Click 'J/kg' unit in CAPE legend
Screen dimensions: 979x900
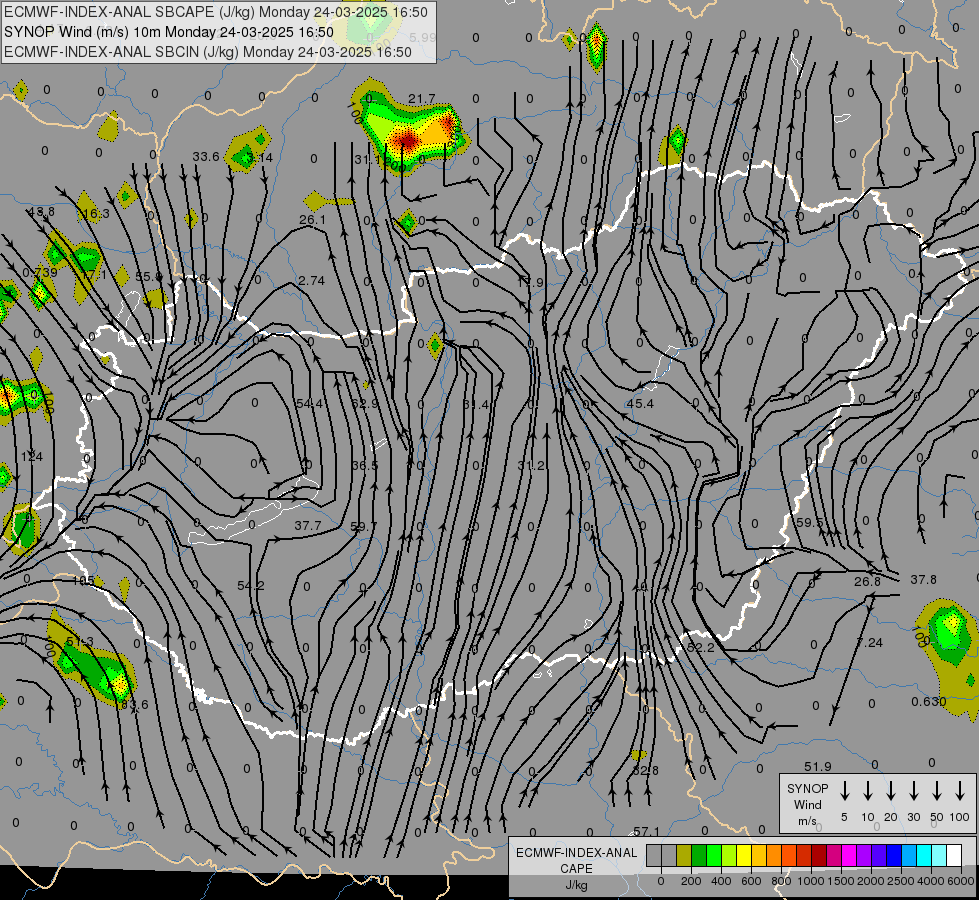[576, 885]
